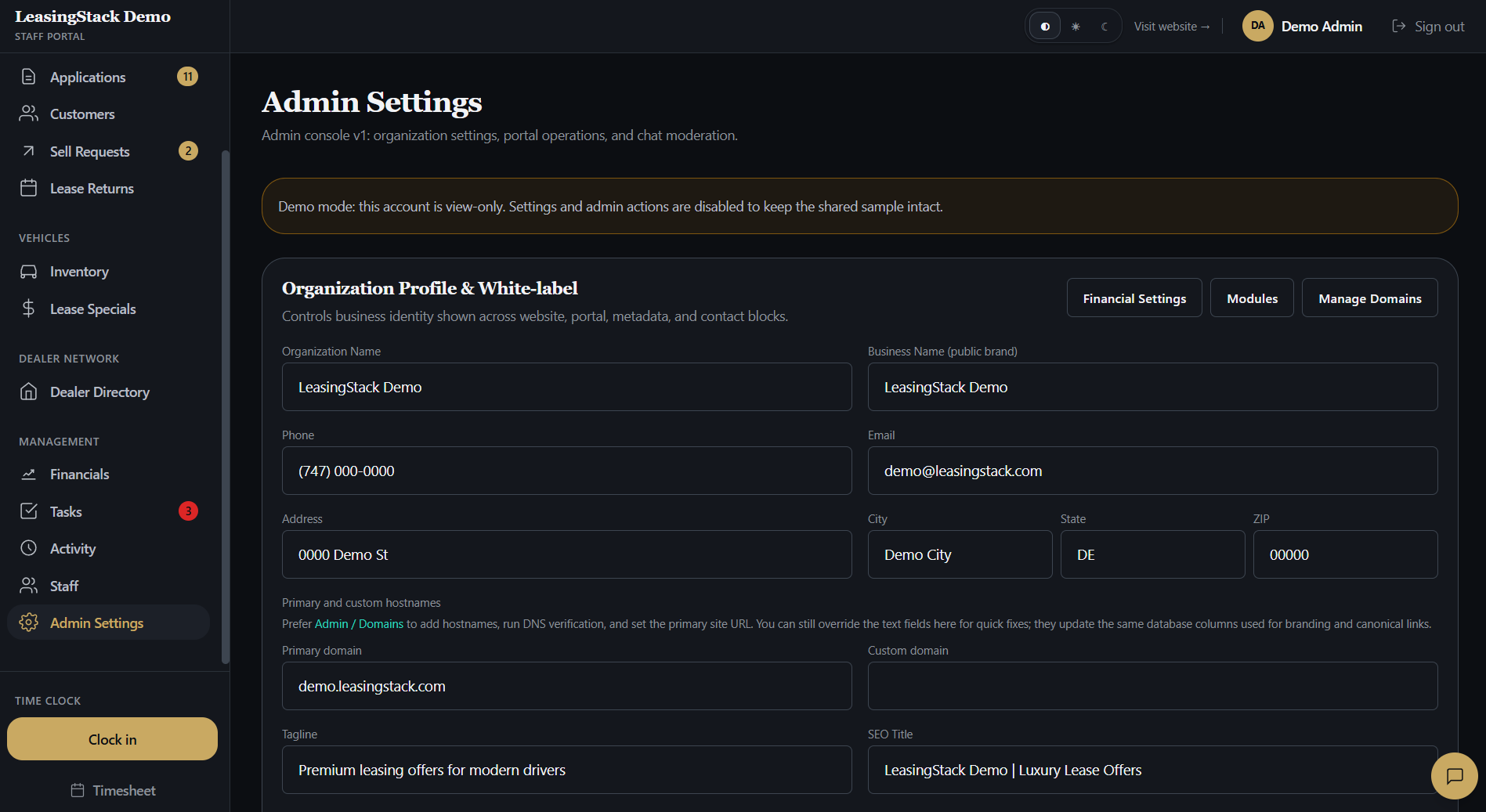Open the Modules button
The width and height of the screenshot is (1486, 812).
[x=1252, y=298]
